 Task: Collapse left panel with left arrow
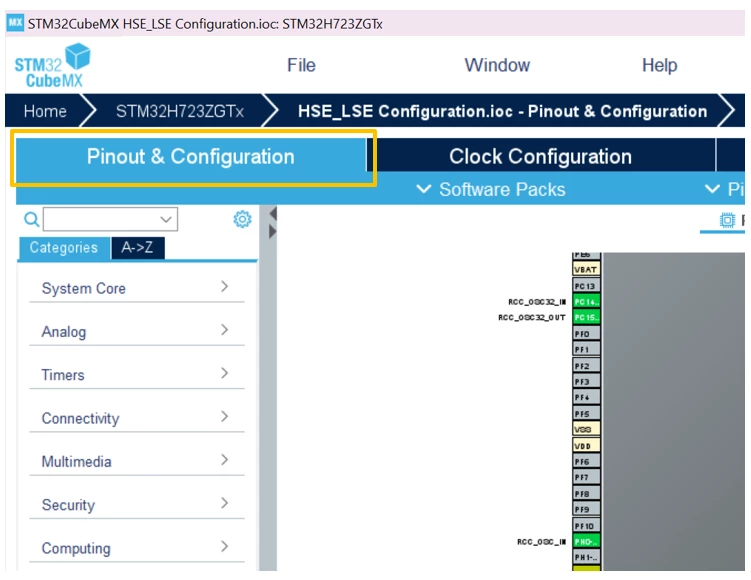click(x=273, y=214)
